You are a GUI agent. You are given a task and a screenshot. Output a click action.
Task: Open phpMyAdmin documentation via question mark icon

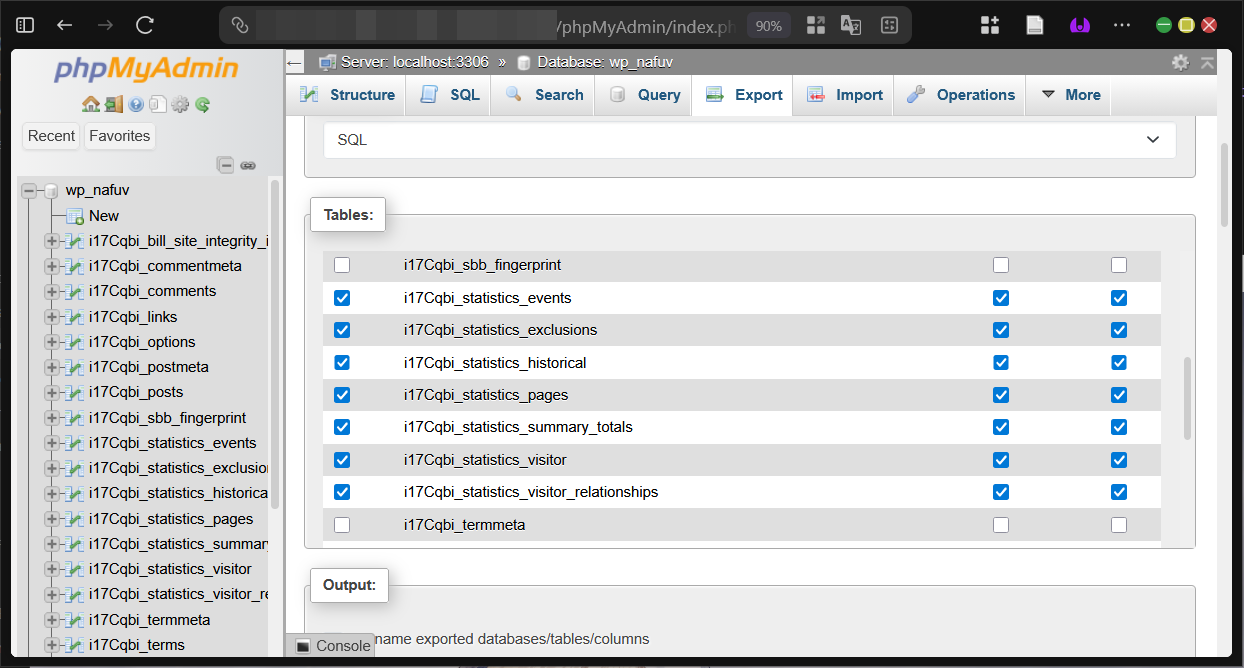pyautogui.click(x=136, y=104)
